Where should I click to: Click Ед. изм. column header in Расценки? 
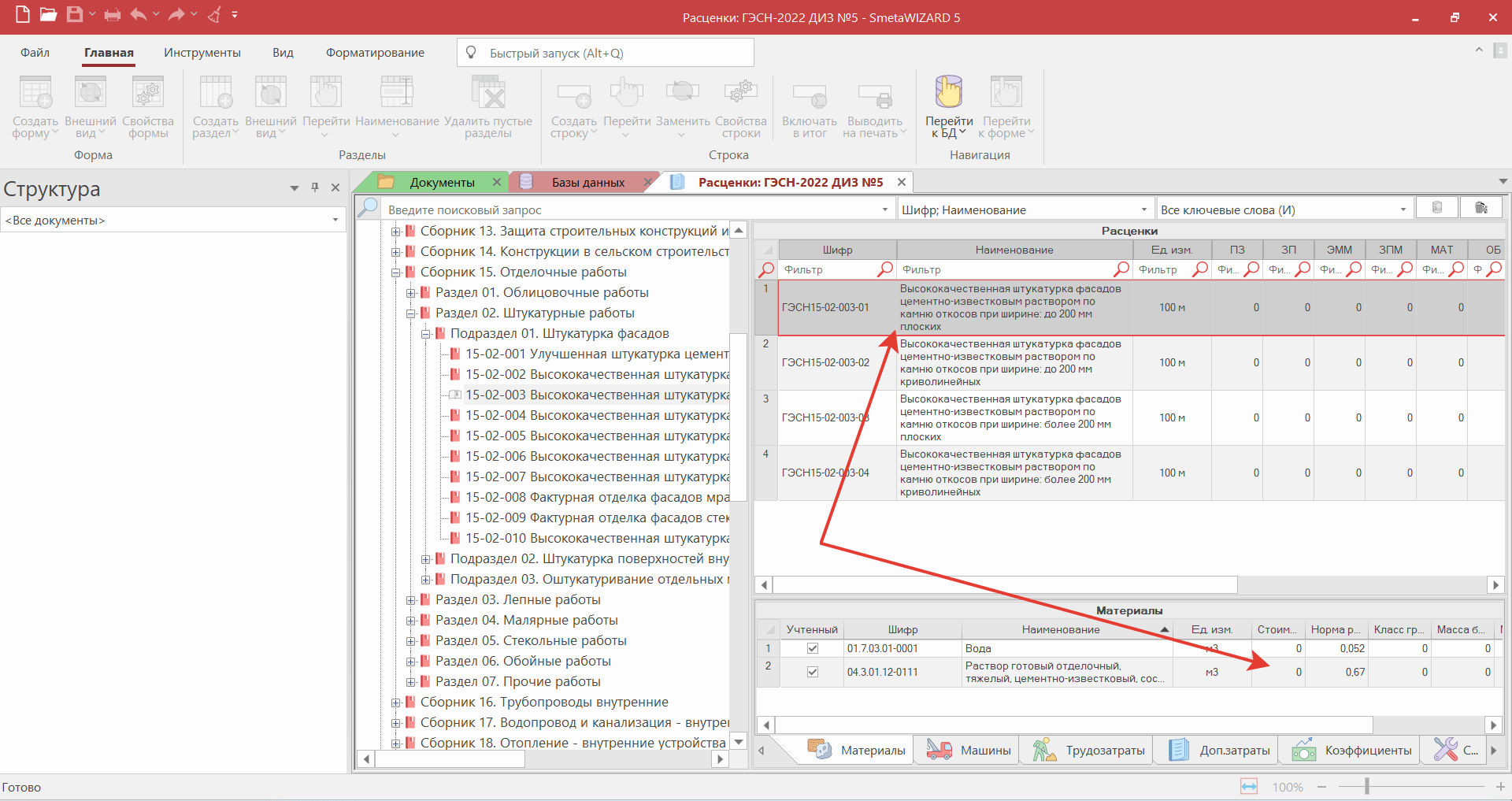[x=1172, y=250]
